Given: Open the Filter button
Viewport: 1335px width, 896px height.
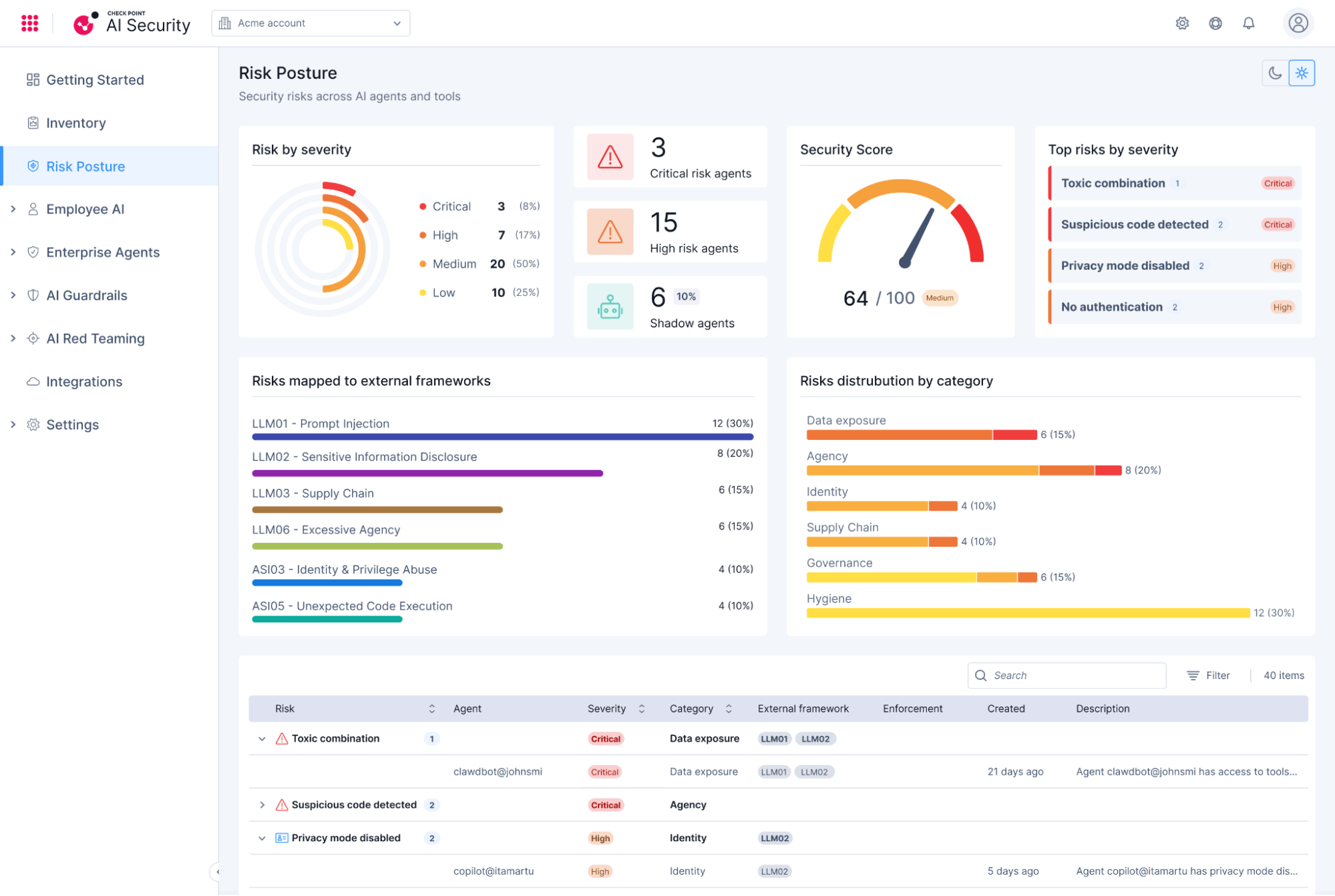Looking at the screenshot, I should [x=1208, y=676].
